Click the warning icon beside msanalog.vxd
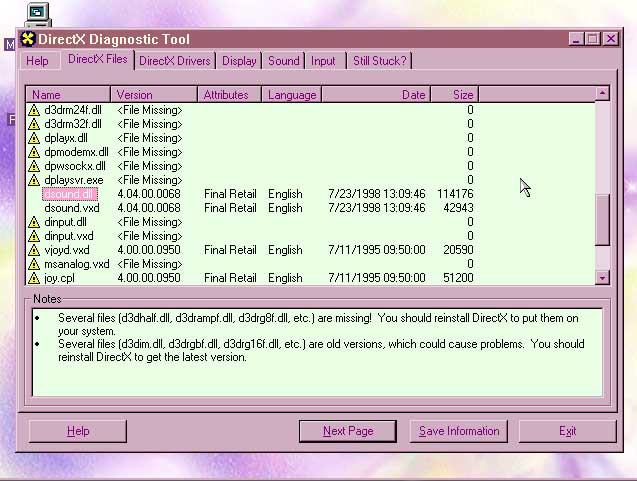Screen dimensions: 637x481 [34, 264]
